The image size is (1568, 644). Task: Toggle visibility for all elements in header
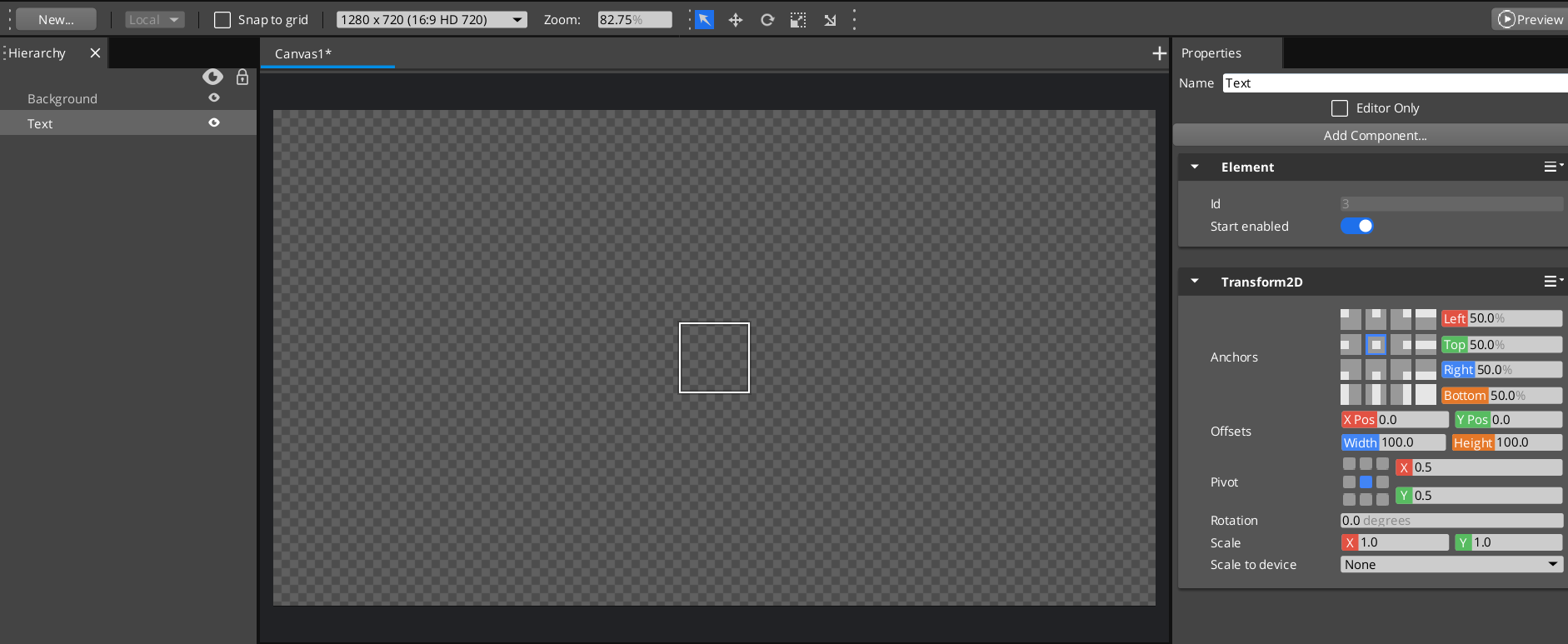pyautogui.click(x=212, y=77)
